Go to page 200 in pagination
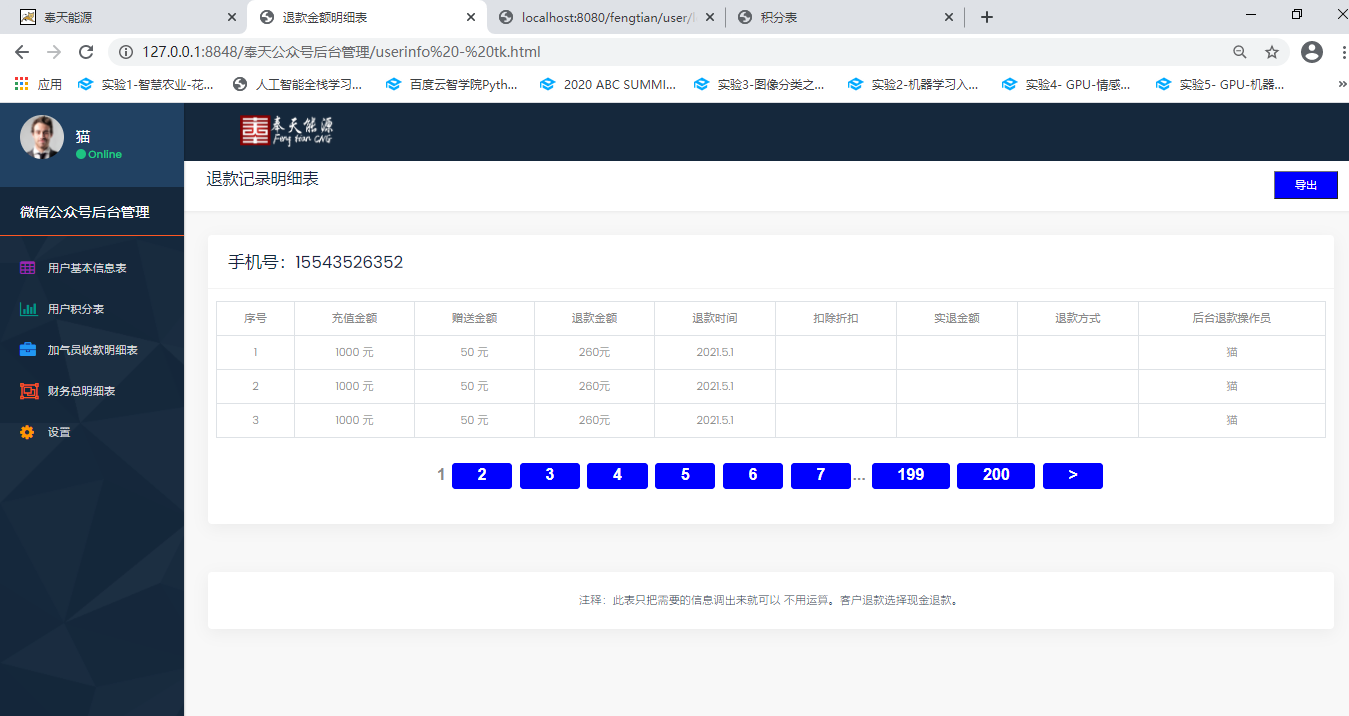Viewport: 1349px width, 716px height. (x=995, y=476)
